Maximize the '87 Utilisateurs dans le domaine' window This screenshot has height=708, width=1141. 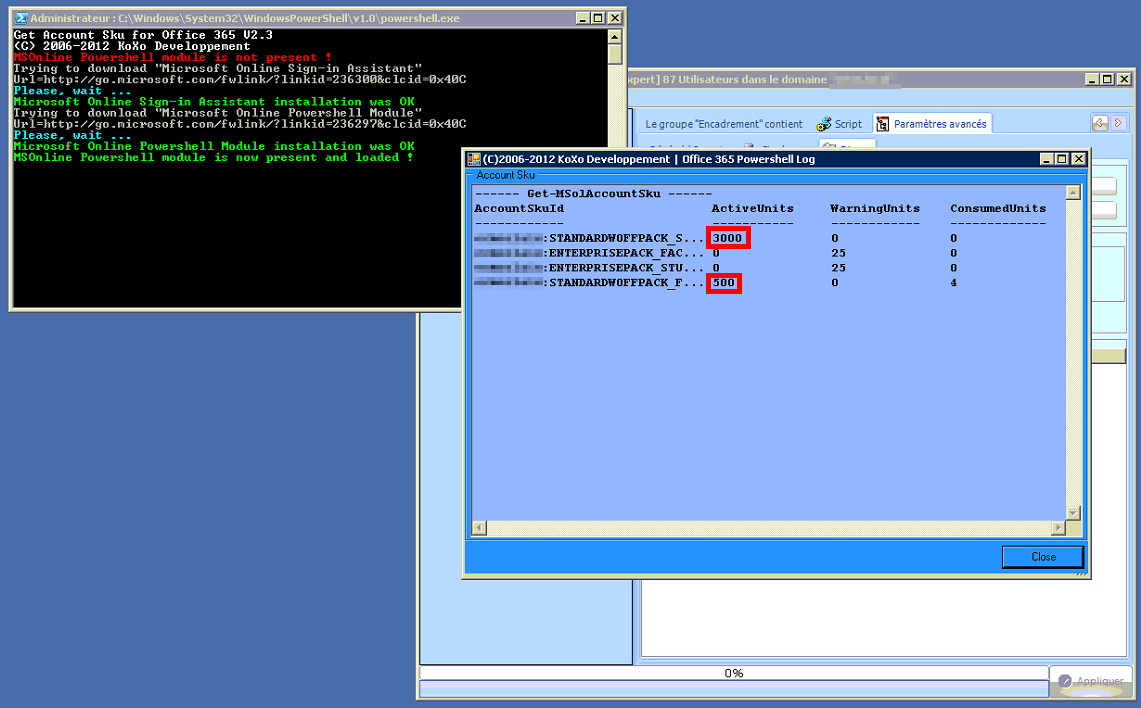pos(1108,79)
